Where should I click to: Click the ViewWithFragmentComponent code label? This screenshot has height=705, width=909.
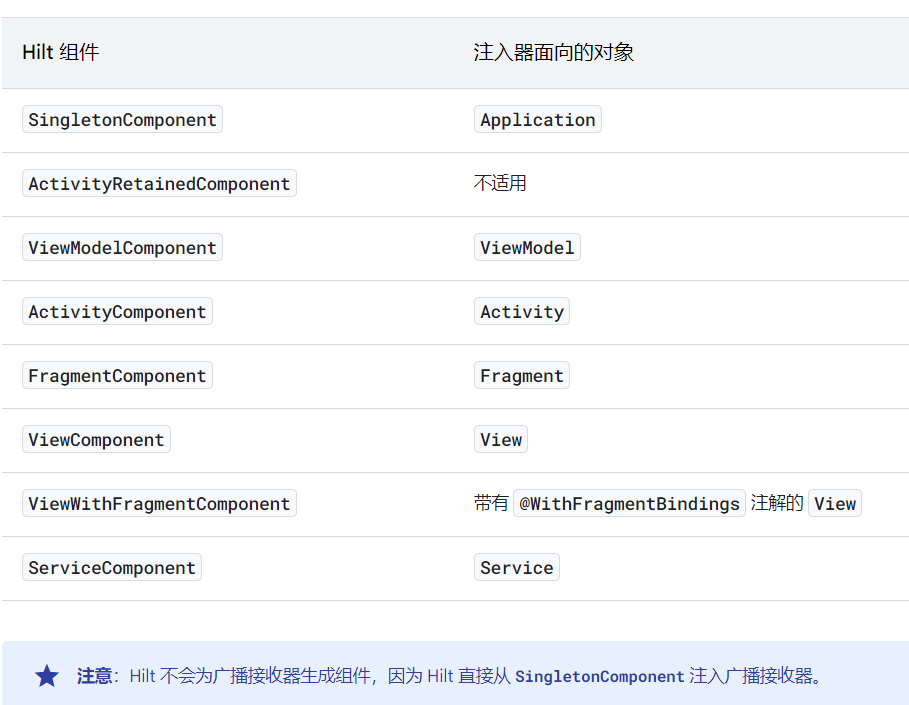click(x=158, y=503)
